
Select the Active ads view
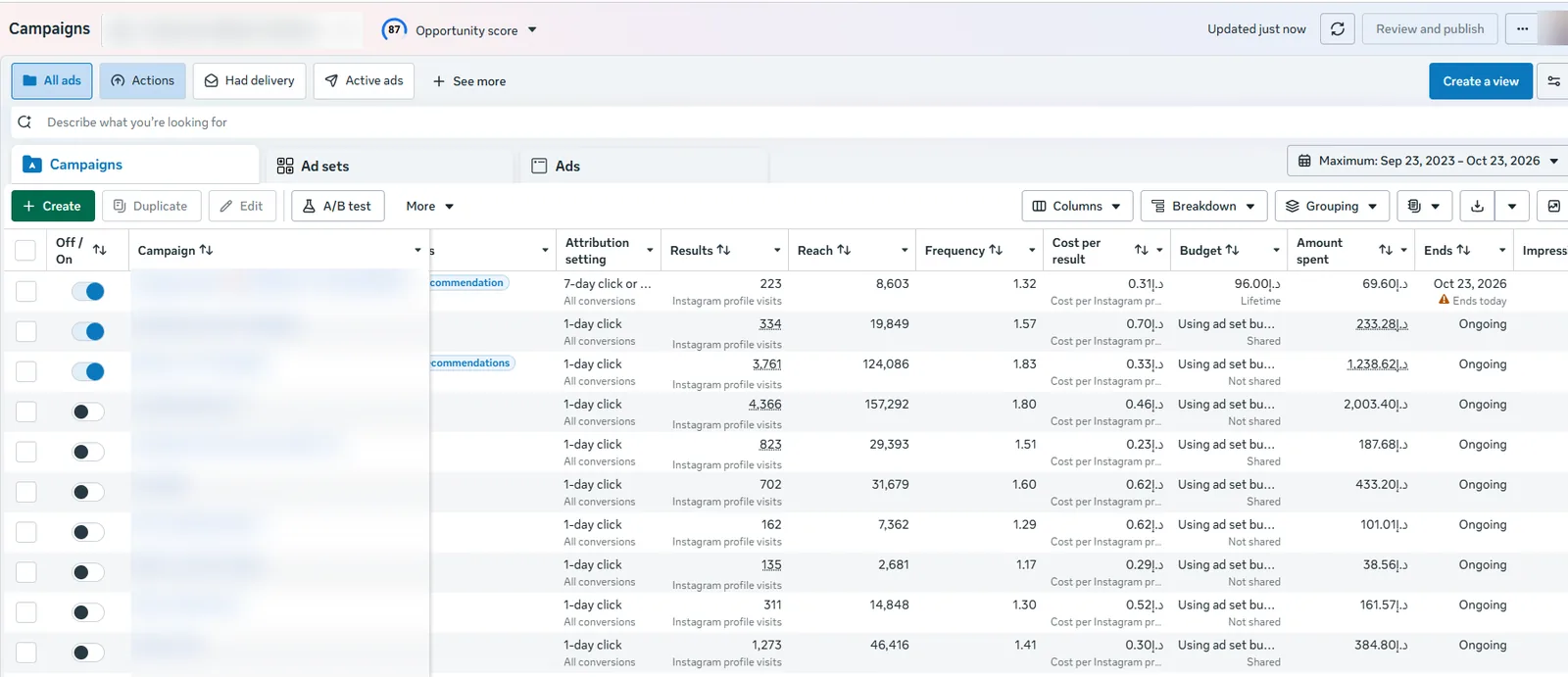point(364,81)
